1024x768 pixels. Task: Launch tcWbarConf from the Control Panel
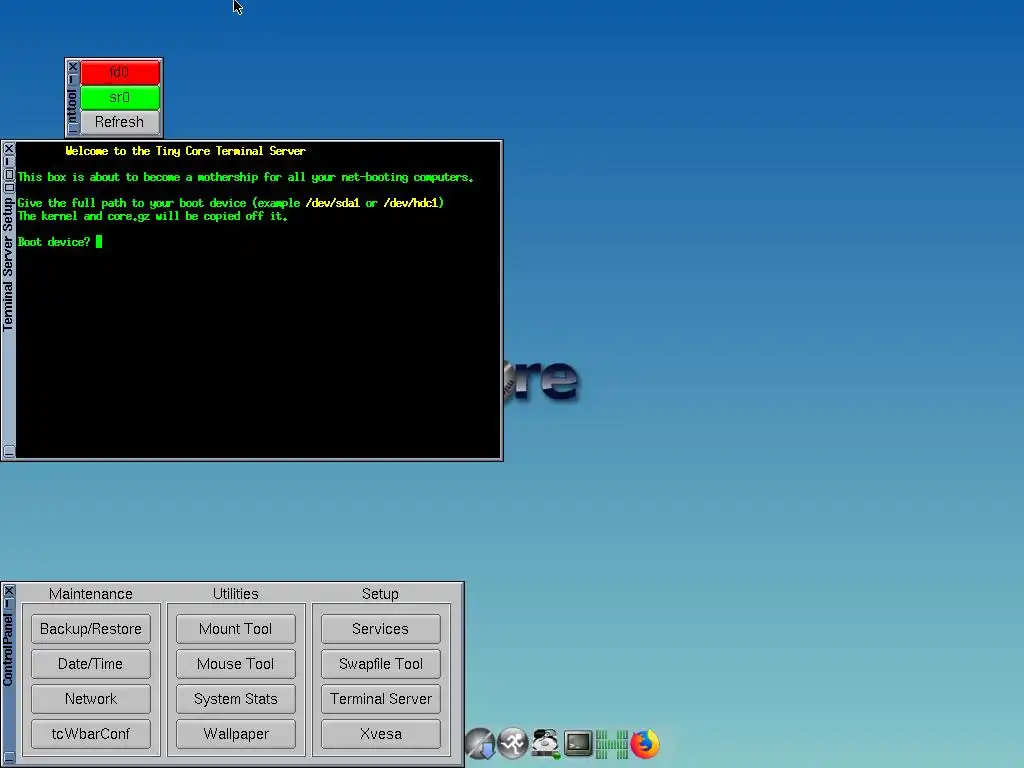(x=91, y=734)
